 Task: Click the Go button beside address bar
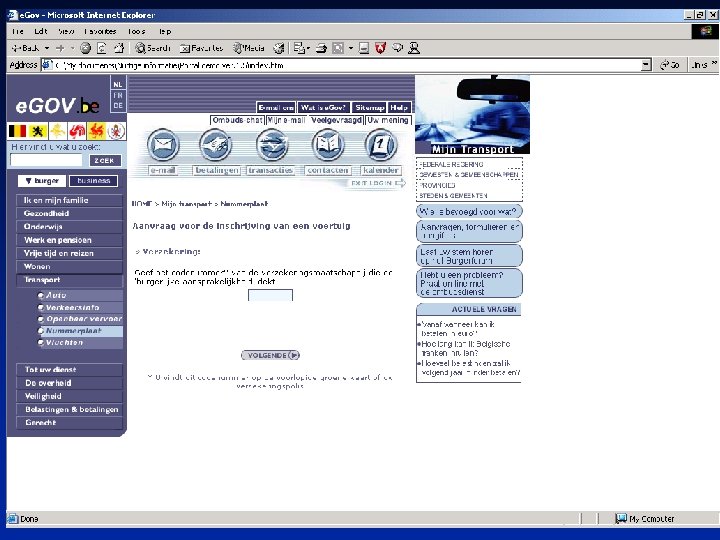coord(670,65)
